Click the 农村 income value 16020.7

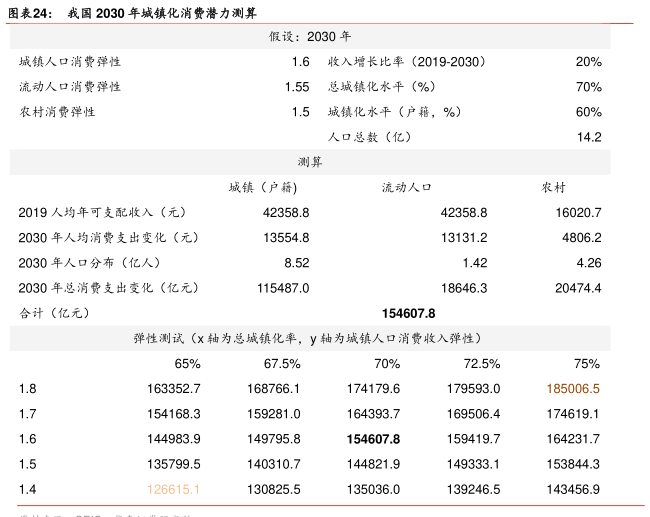[578, 212]
